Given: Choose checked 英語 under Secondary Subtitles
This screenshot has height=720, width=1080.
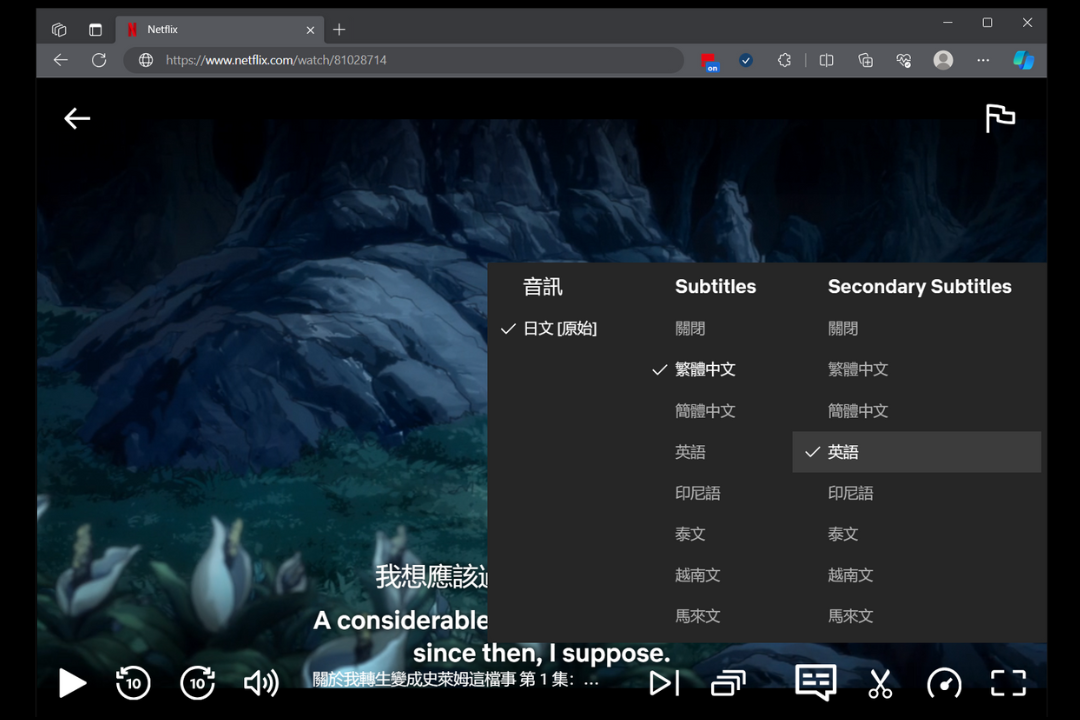Looking at the screenshot, I should pos(917,452).
